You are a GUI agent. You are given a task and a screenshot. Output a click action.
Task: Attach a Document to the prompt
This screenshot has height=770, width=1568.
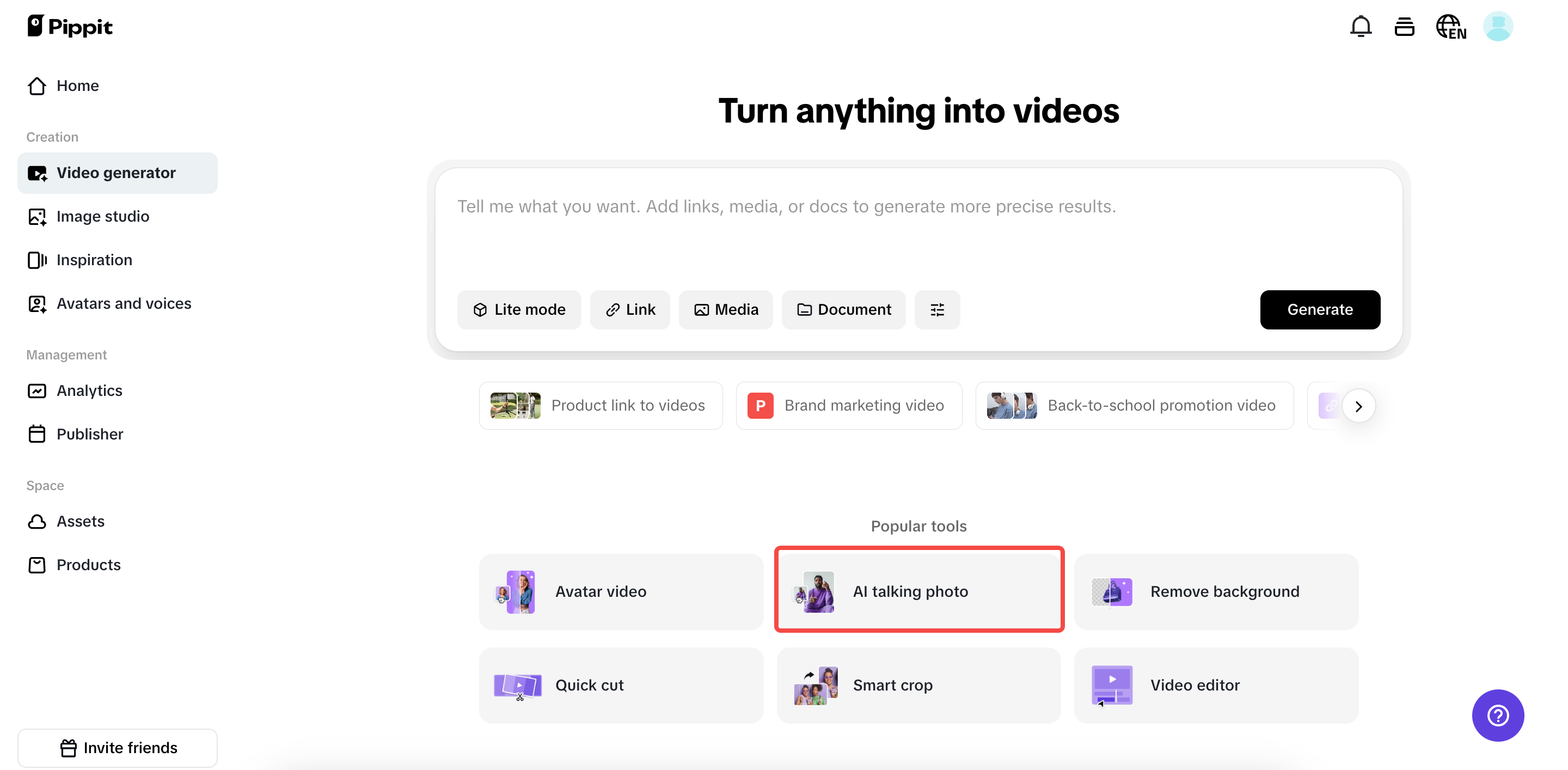click(x=843, y=309)
